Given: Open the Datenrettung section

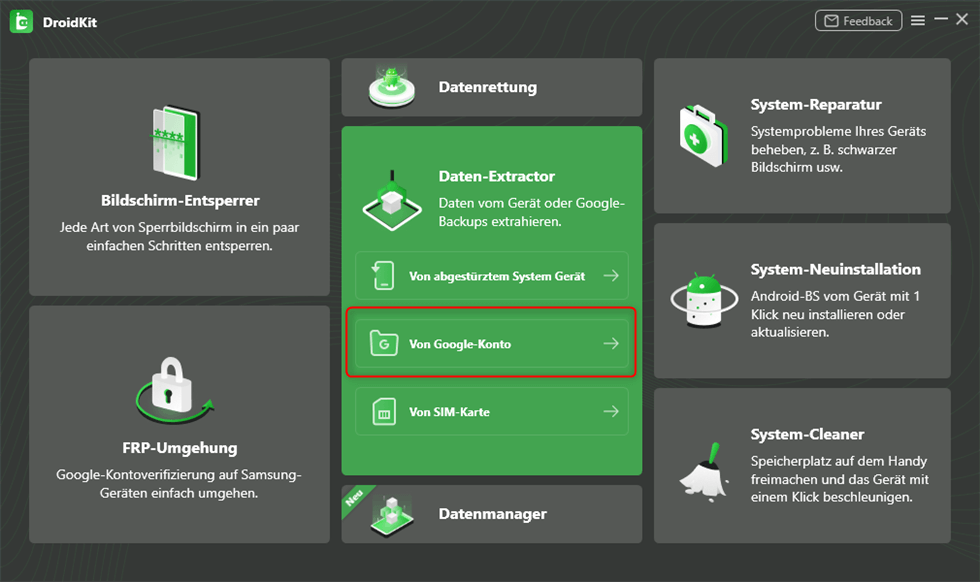Looking at the screenshot, I should (492, 88).
